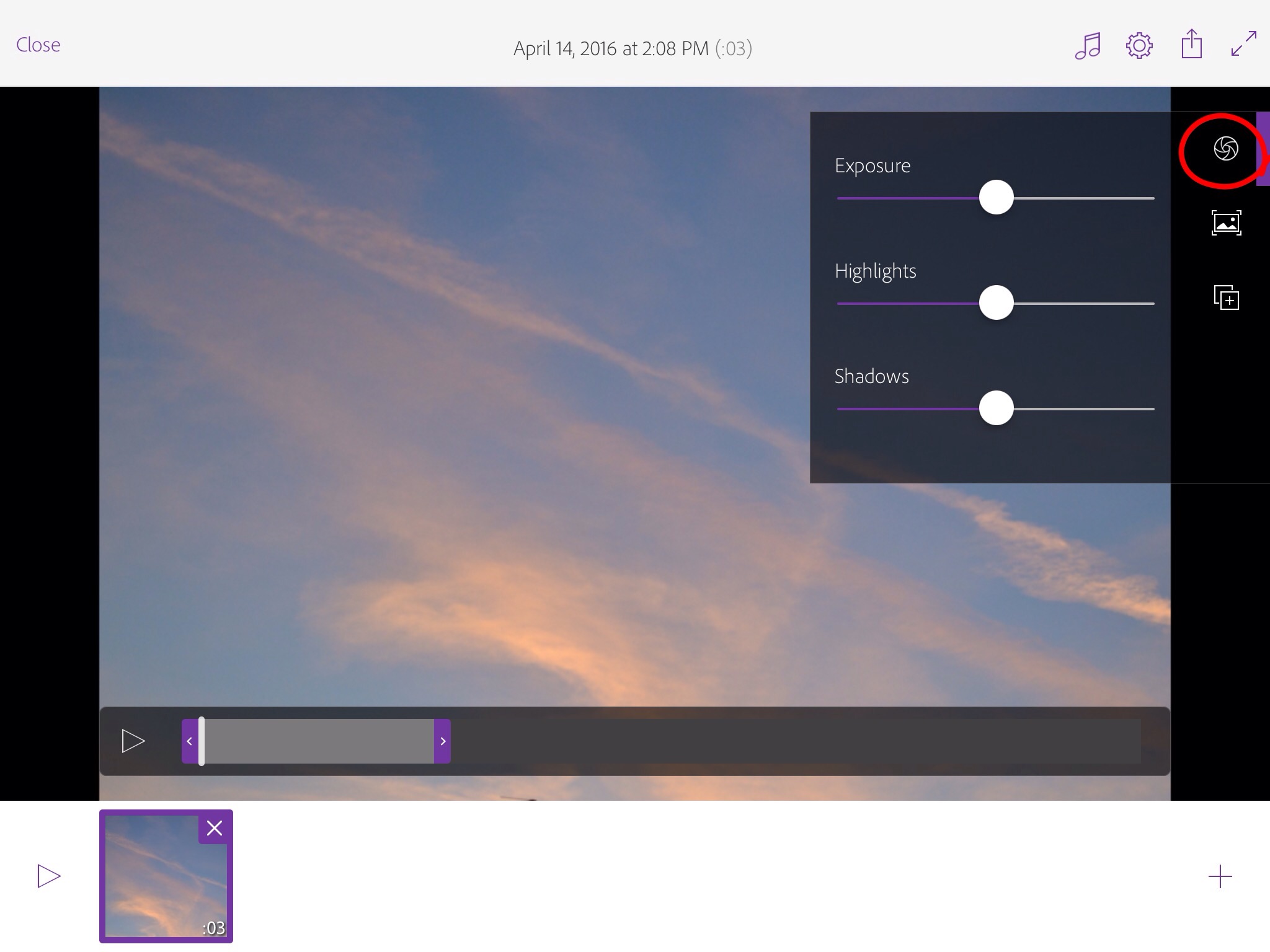The height and width of the screenshot is (952, 1270).
Task: Add new clip with the plus icon
Action: pyautogui.click(x=1220, y=876)
